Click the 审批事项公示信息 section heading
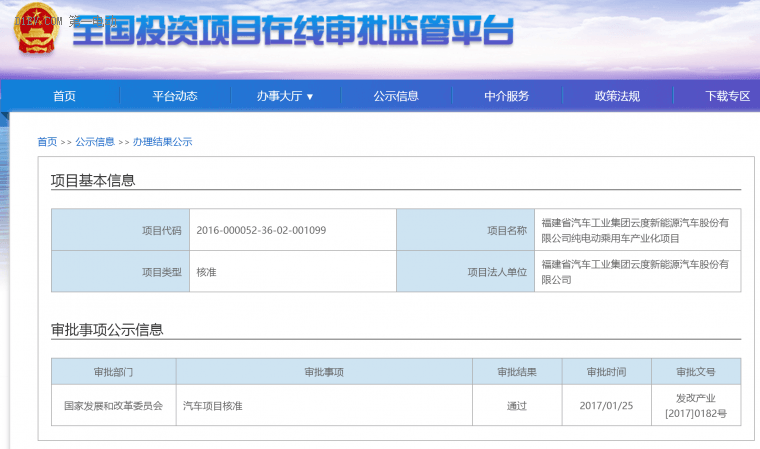 point(107,330)
